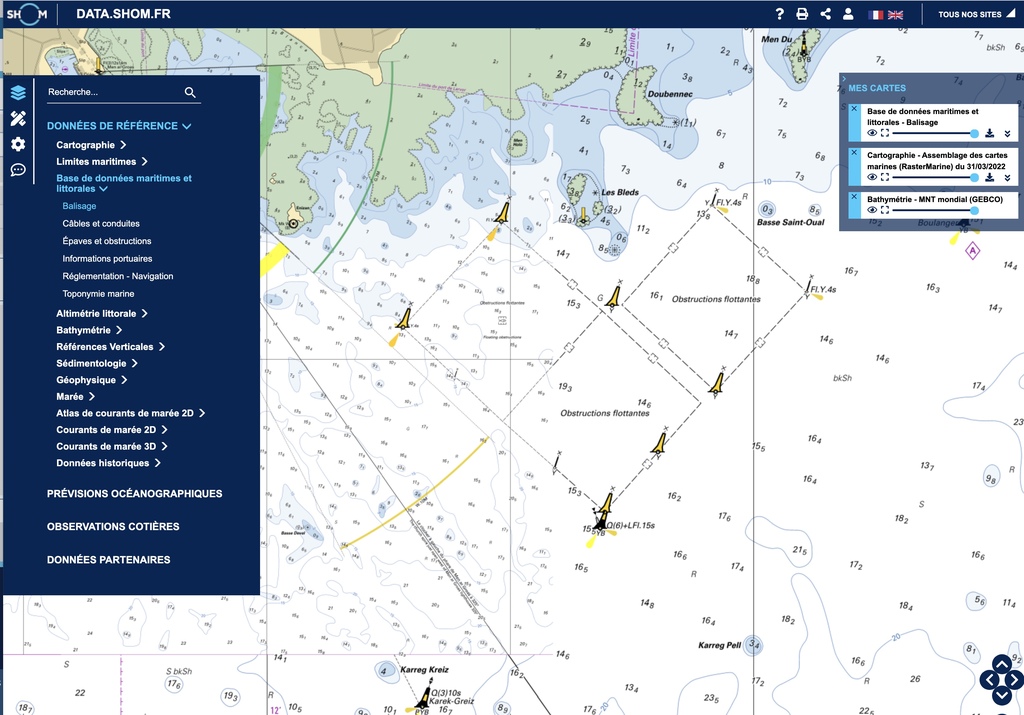The image size is (1024, 715).
Task: Collapse the Mes Cartes panel arrow
Action: coord(844,79)
